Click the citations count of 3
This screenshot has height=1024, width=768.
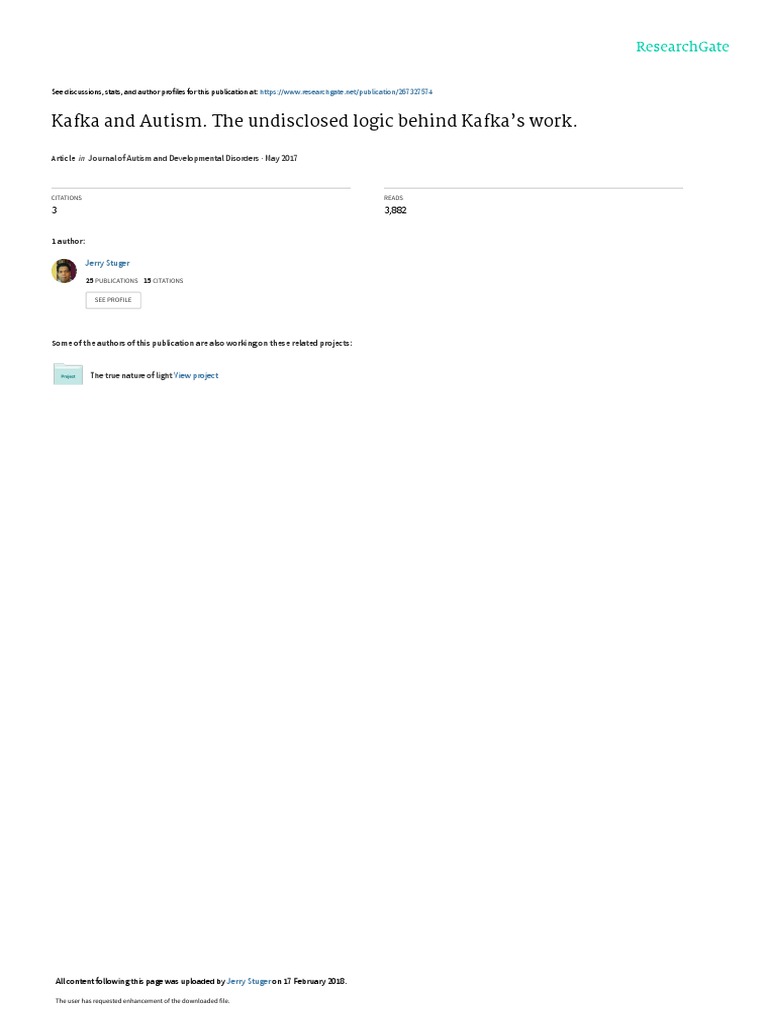pyautogui.click(x=54, y=210)
